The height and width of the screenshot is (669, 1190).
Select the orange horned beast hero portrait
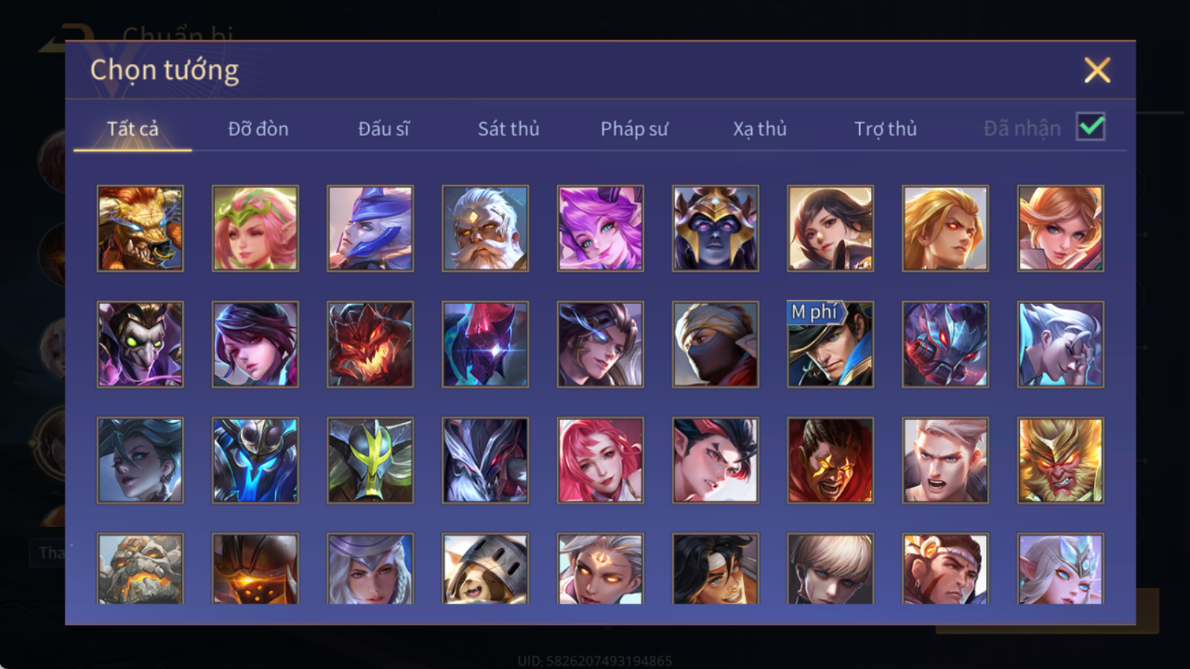click(140, 228)
